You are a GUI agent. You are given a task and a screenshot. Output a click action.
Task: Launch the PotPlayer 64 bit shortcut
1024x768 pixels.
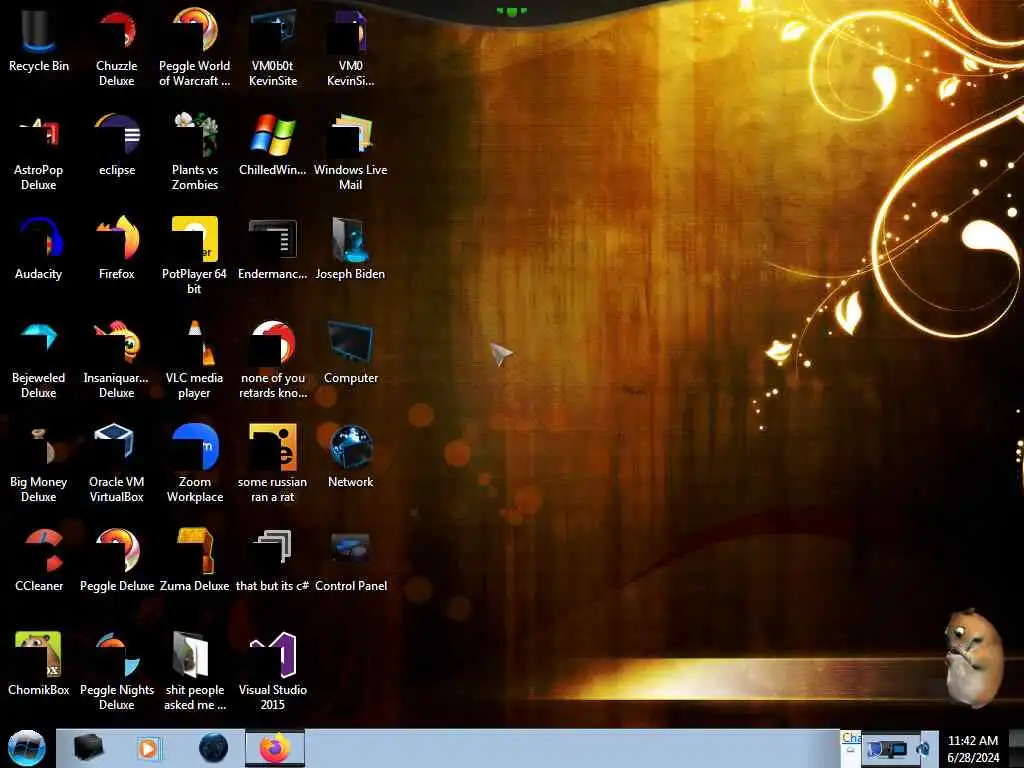tap(195, 256)
